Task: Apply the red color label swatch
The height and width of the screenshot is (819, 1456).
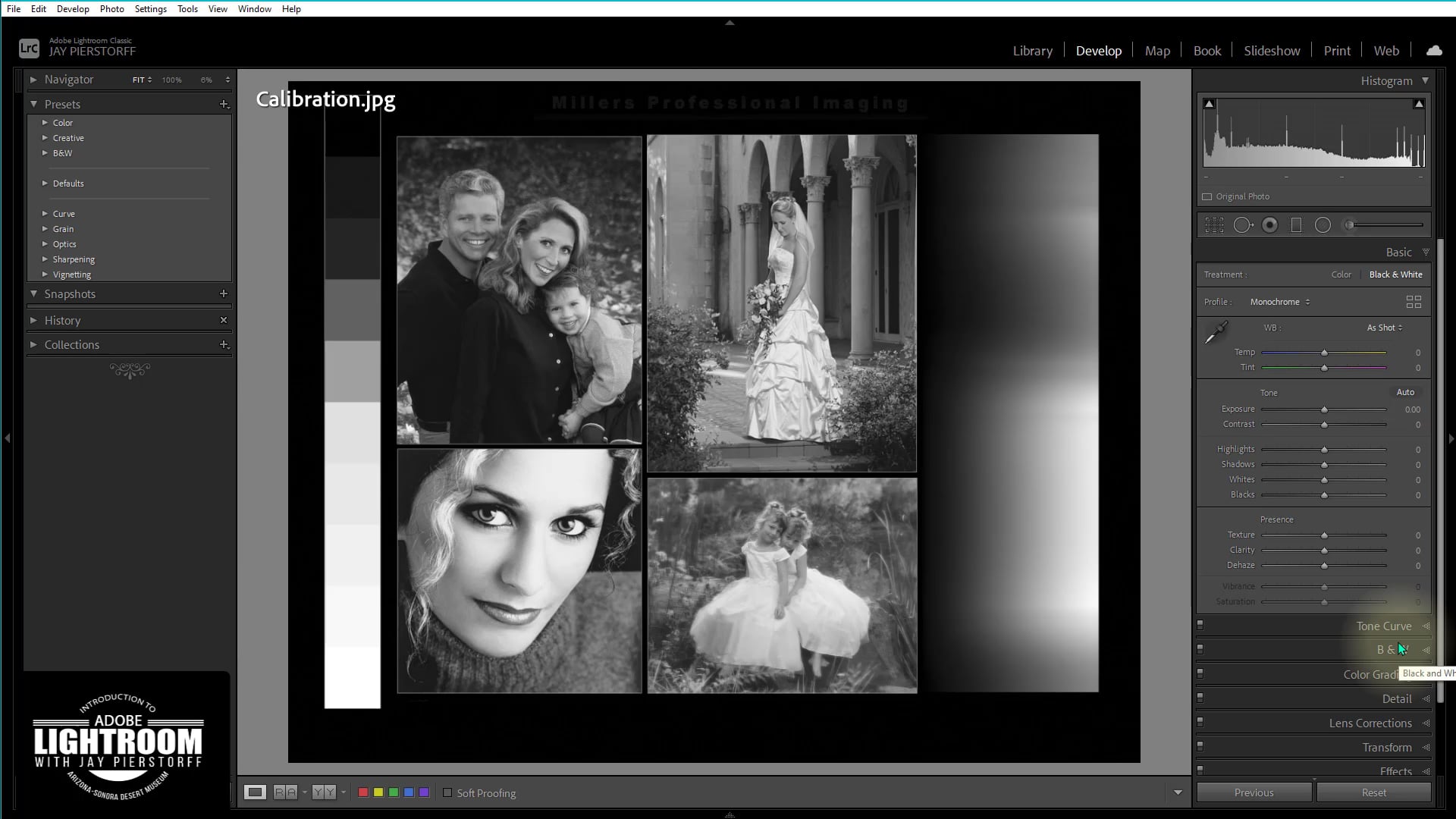Action: [363, 792]
